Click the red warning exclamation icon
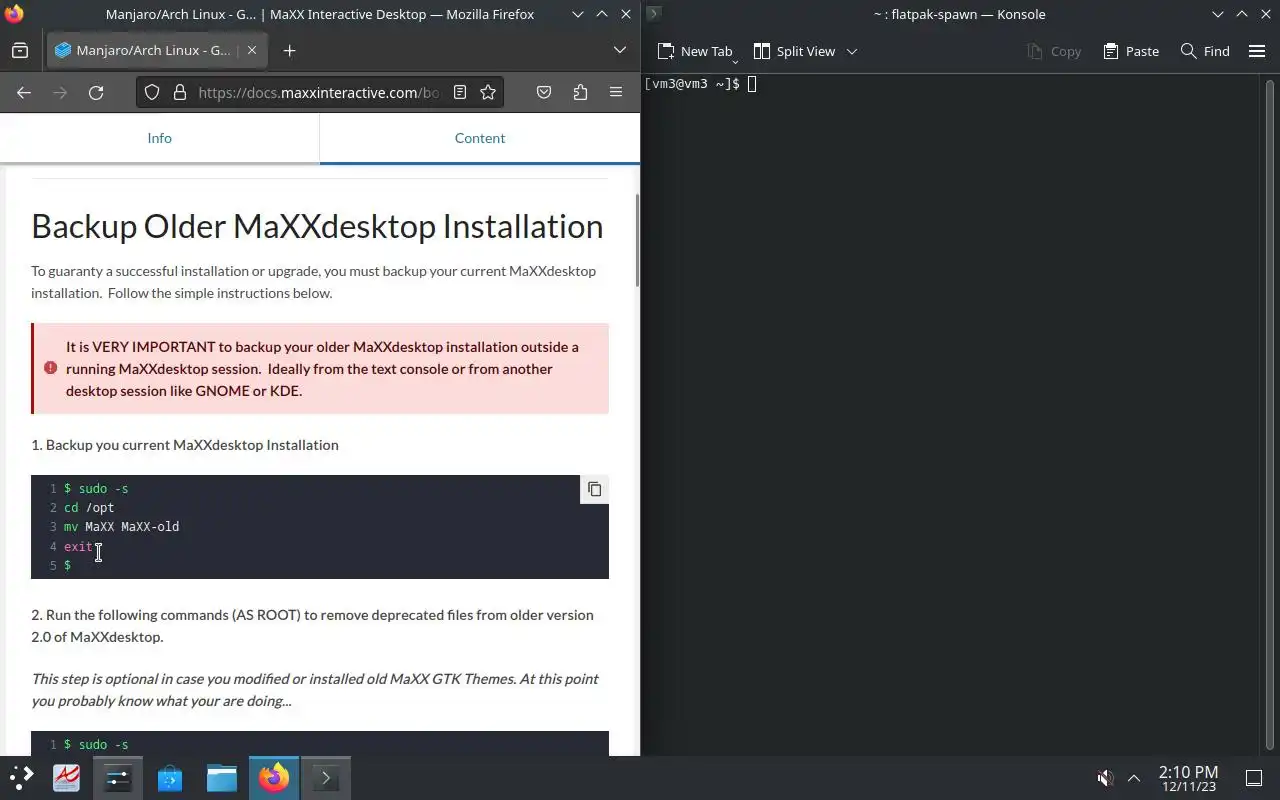Viewport: 1280px width, 800px height. click(x=50, y=368)
